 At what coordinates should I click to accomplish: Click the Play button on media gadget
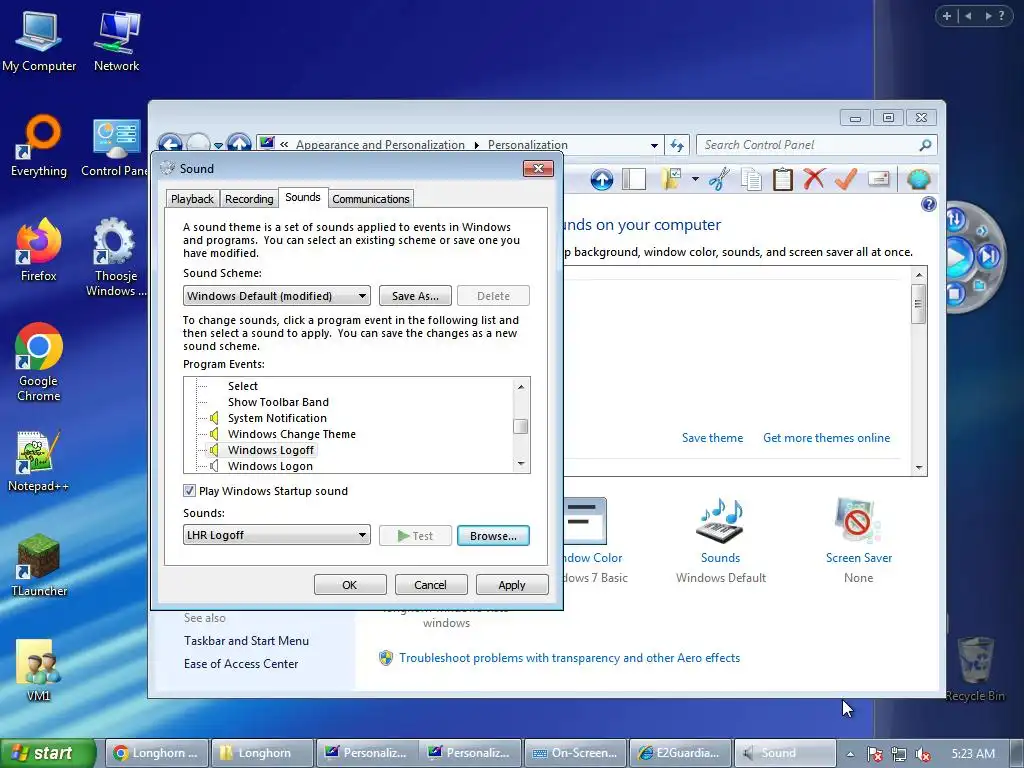[x=959, y=257]
